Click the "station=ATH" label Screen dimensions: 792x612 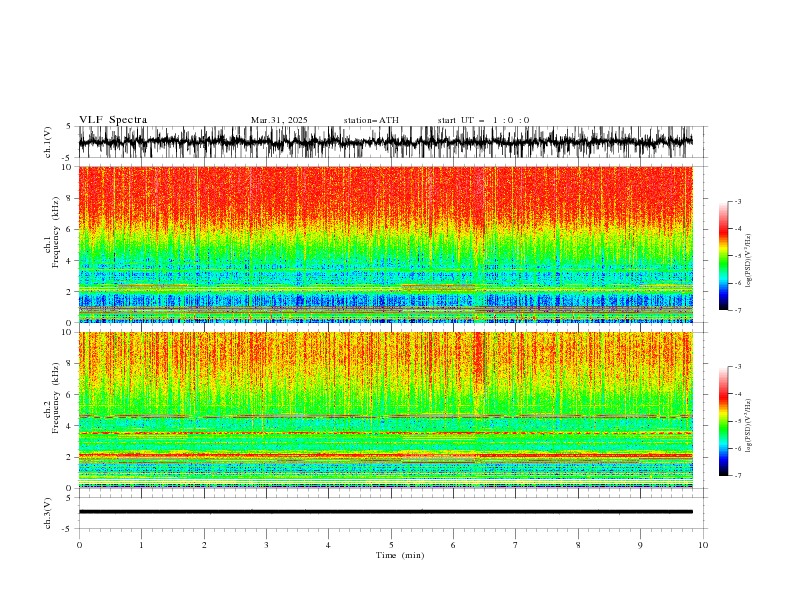click(371, 120)
